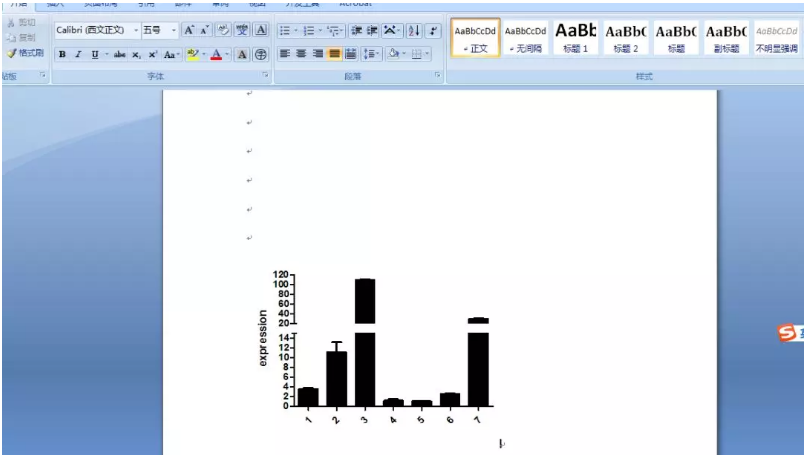The height and width of the screenshot is (455, 805).
Task: Toggle Subscript formatting
Action: pos(136,54)
